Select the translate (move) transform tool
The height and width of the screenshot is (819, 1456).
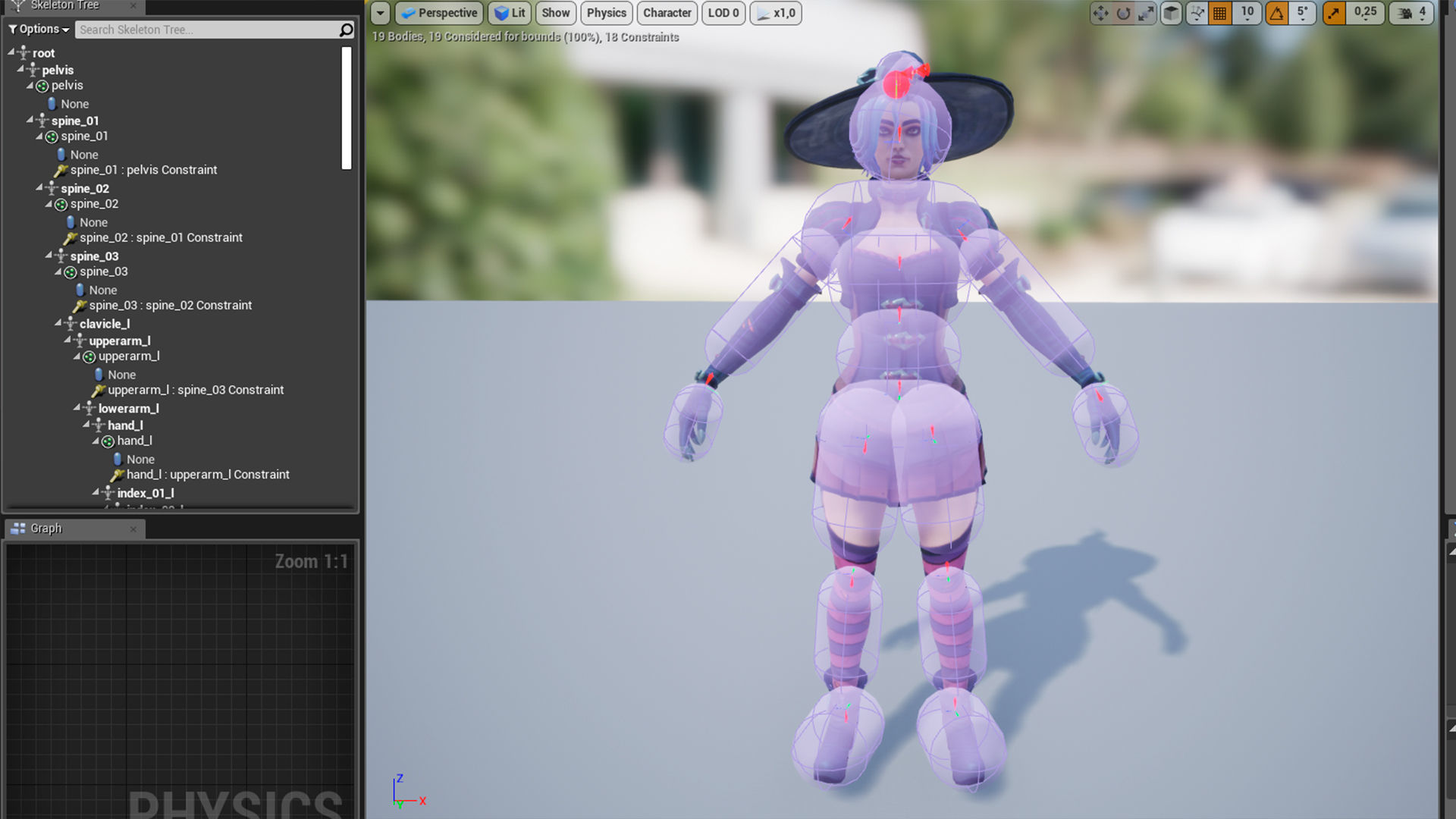click(1100, 13)
